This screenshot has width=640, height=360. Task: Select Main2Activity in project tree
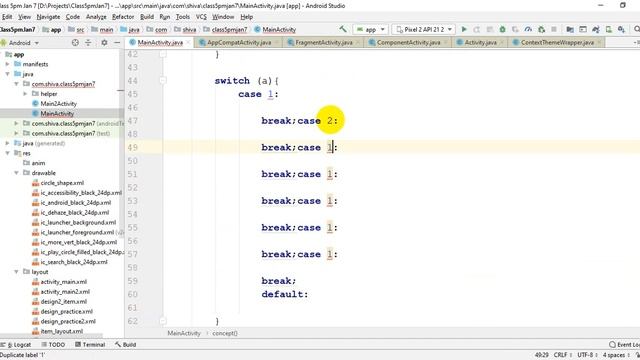click(58, 104)
